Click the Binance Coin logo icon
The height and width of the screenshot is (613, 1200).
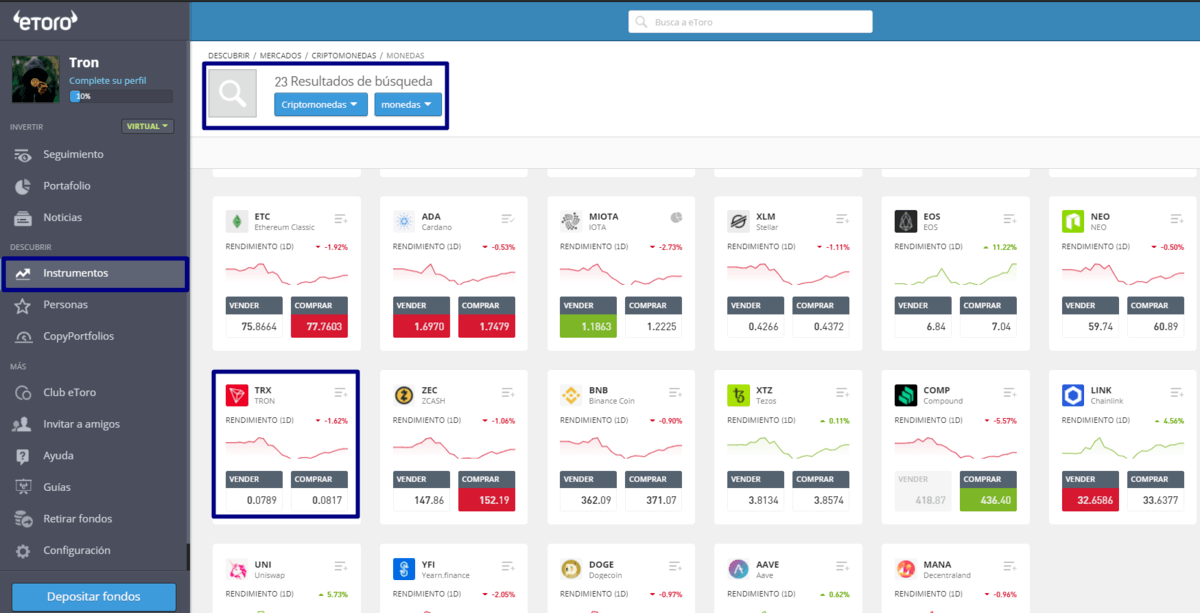tap(571, 396)
